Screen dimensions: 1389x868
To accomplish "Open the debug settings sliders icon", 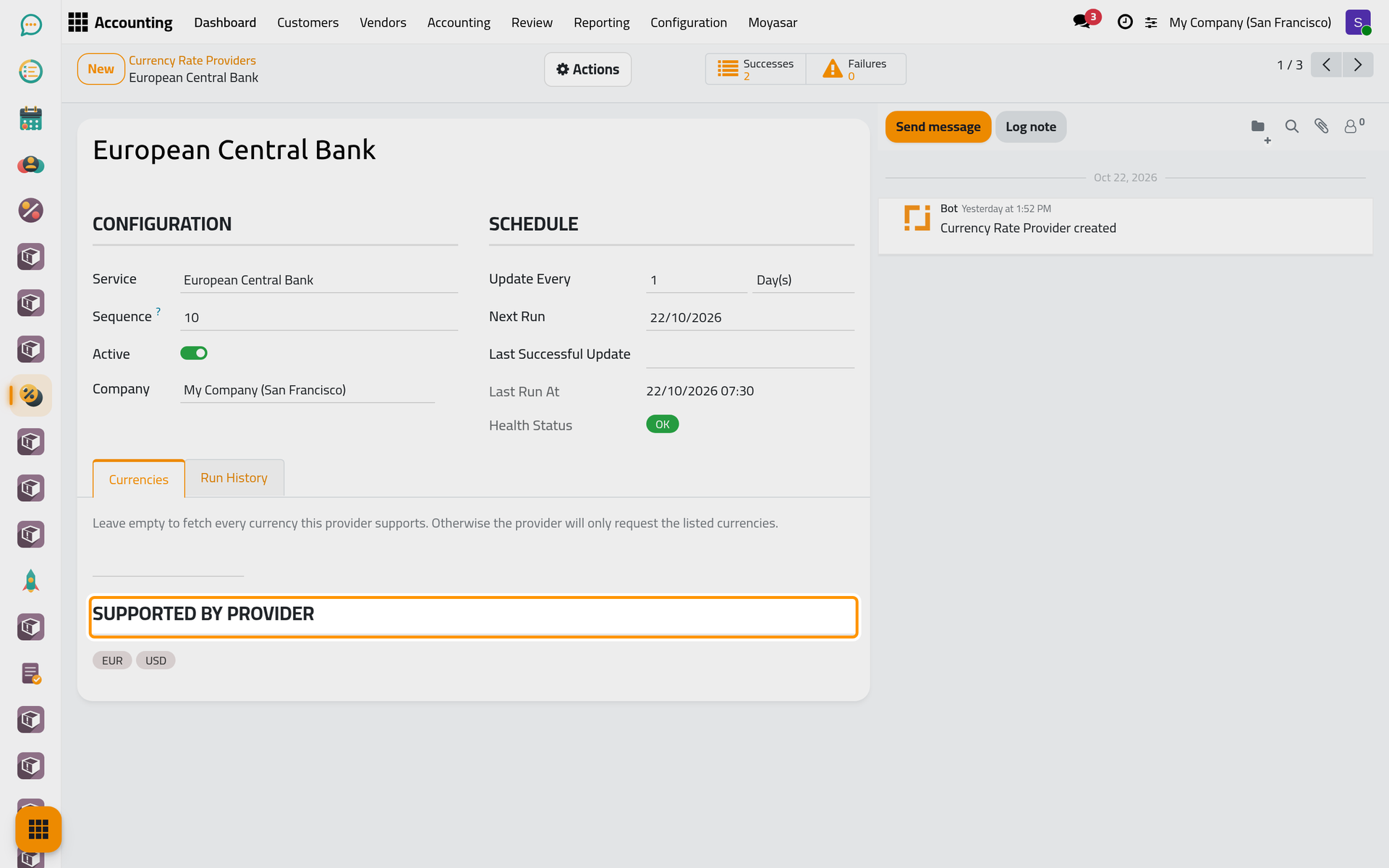I will 1151,22.
